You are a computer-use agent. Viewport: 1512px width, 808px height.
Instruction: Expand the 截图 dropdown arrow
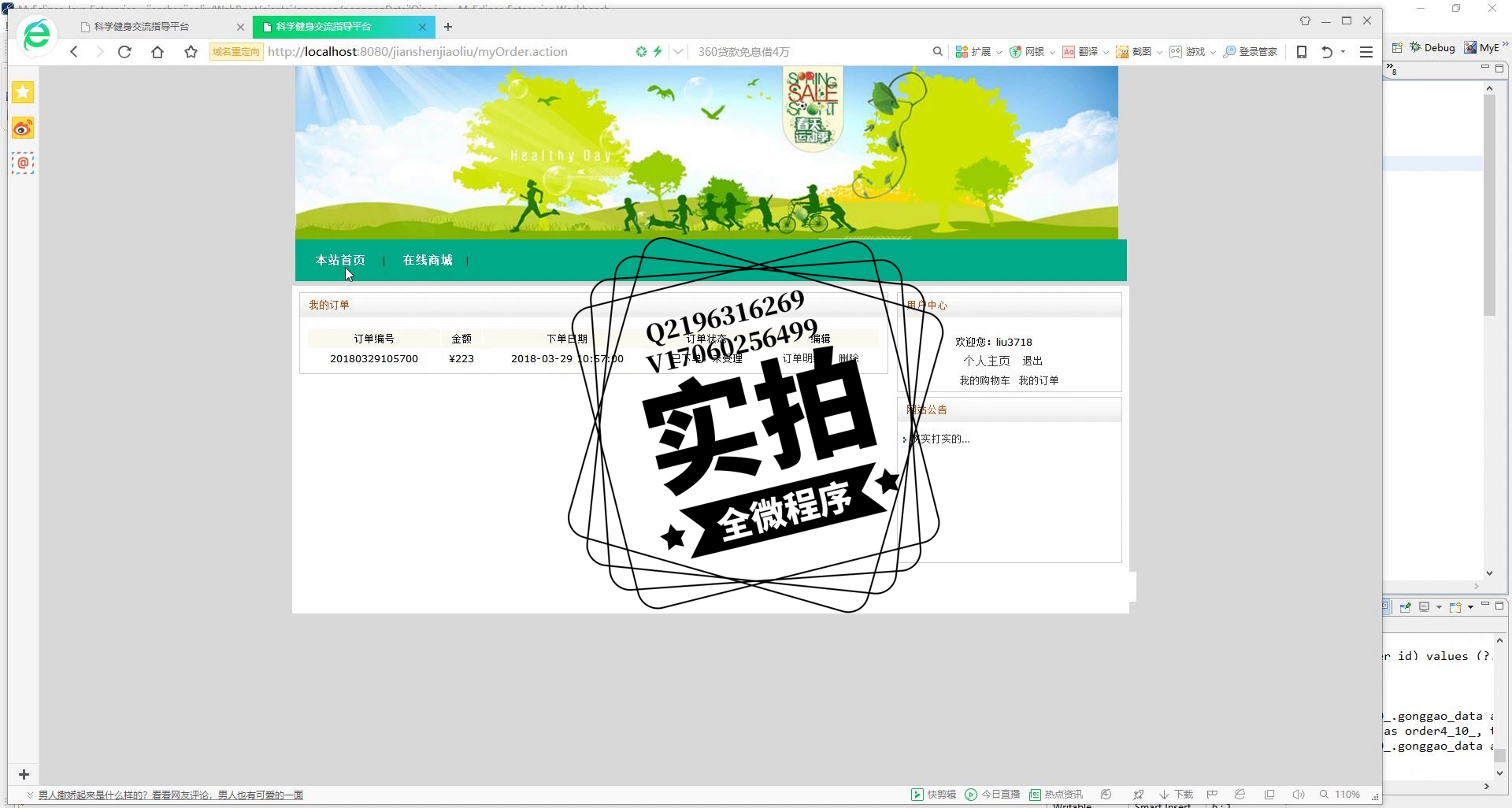1159,53
